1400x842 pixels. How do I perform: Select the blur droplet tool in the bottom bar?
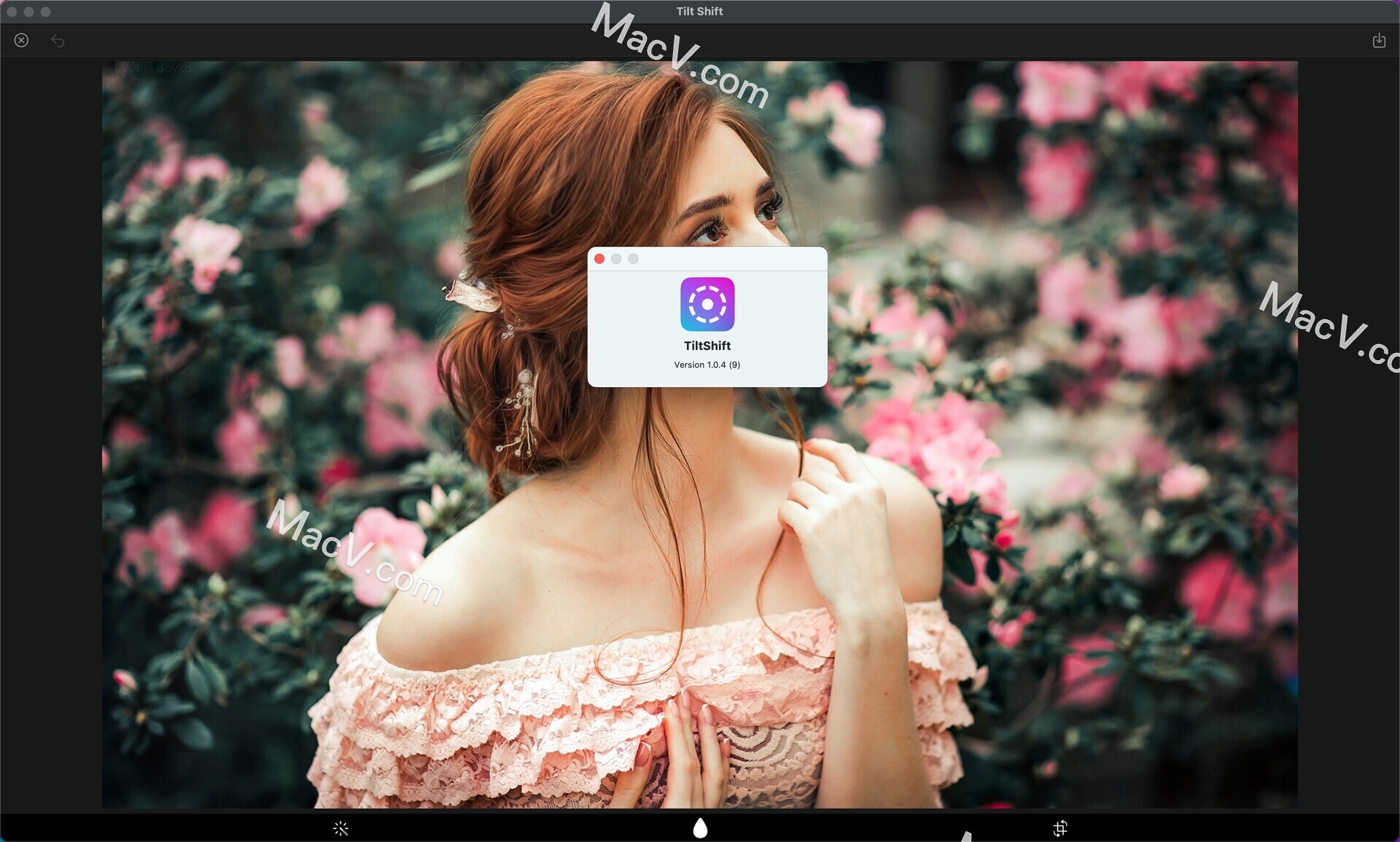pyautogui.click(x=700, y=827)
